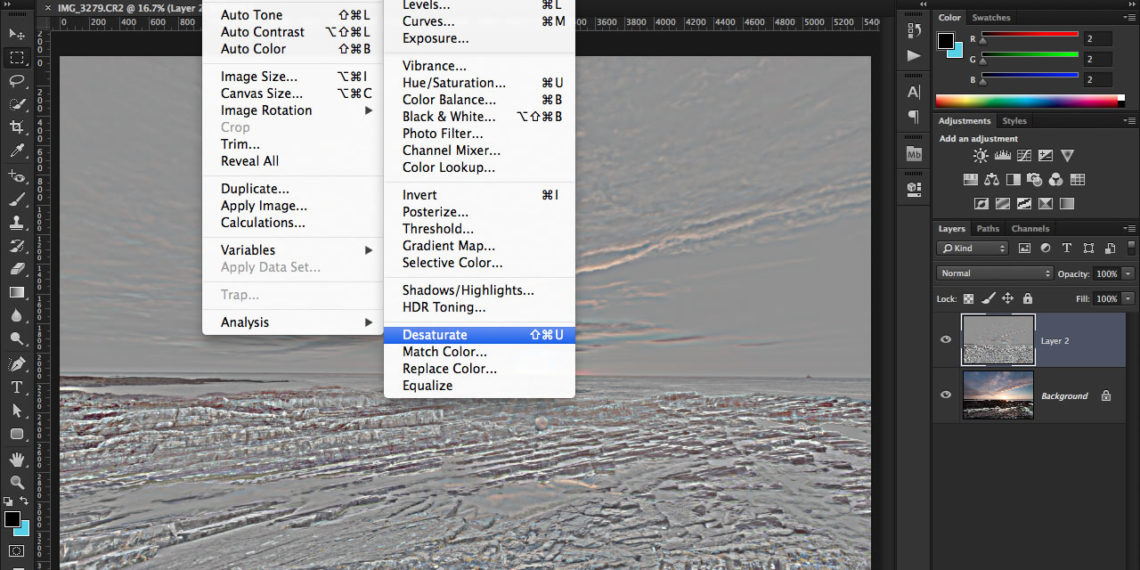Screen dimensions: 1140x570
Task: Add an Exposure adjustment icon
Action: point(1045,156)
